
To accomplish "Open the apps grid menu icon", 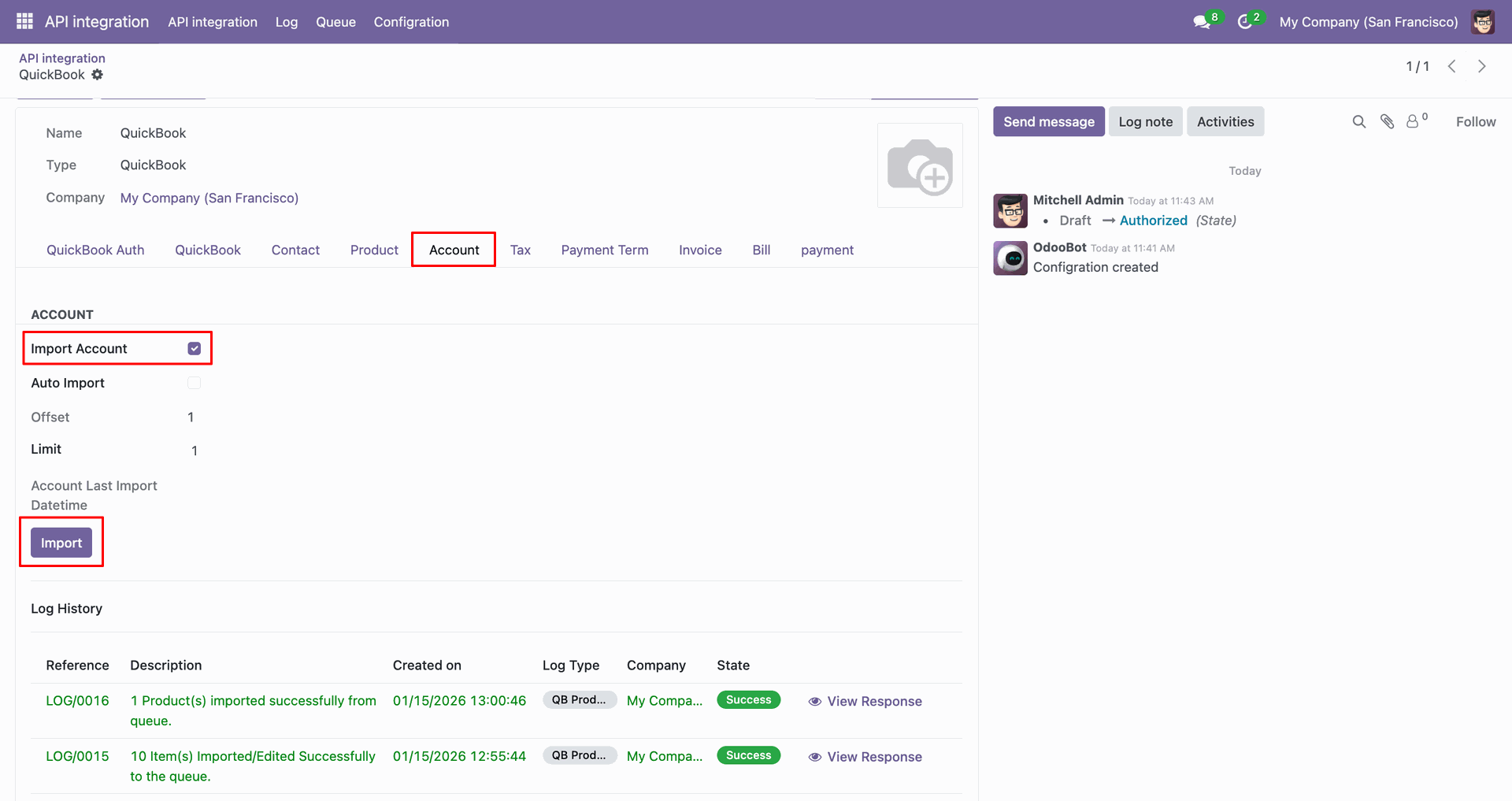I will 24,21.
